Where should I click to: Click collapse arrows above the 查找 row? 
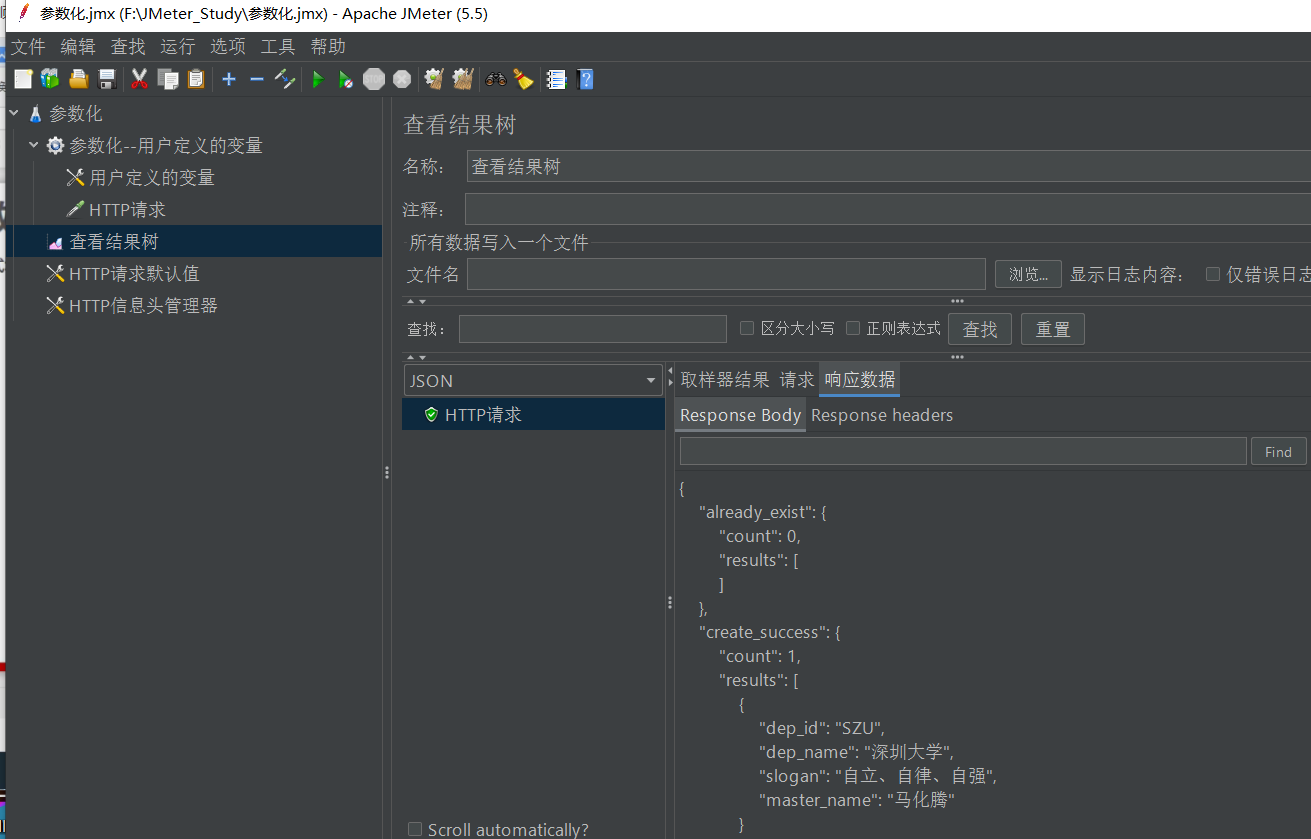[x=415, y=301]
